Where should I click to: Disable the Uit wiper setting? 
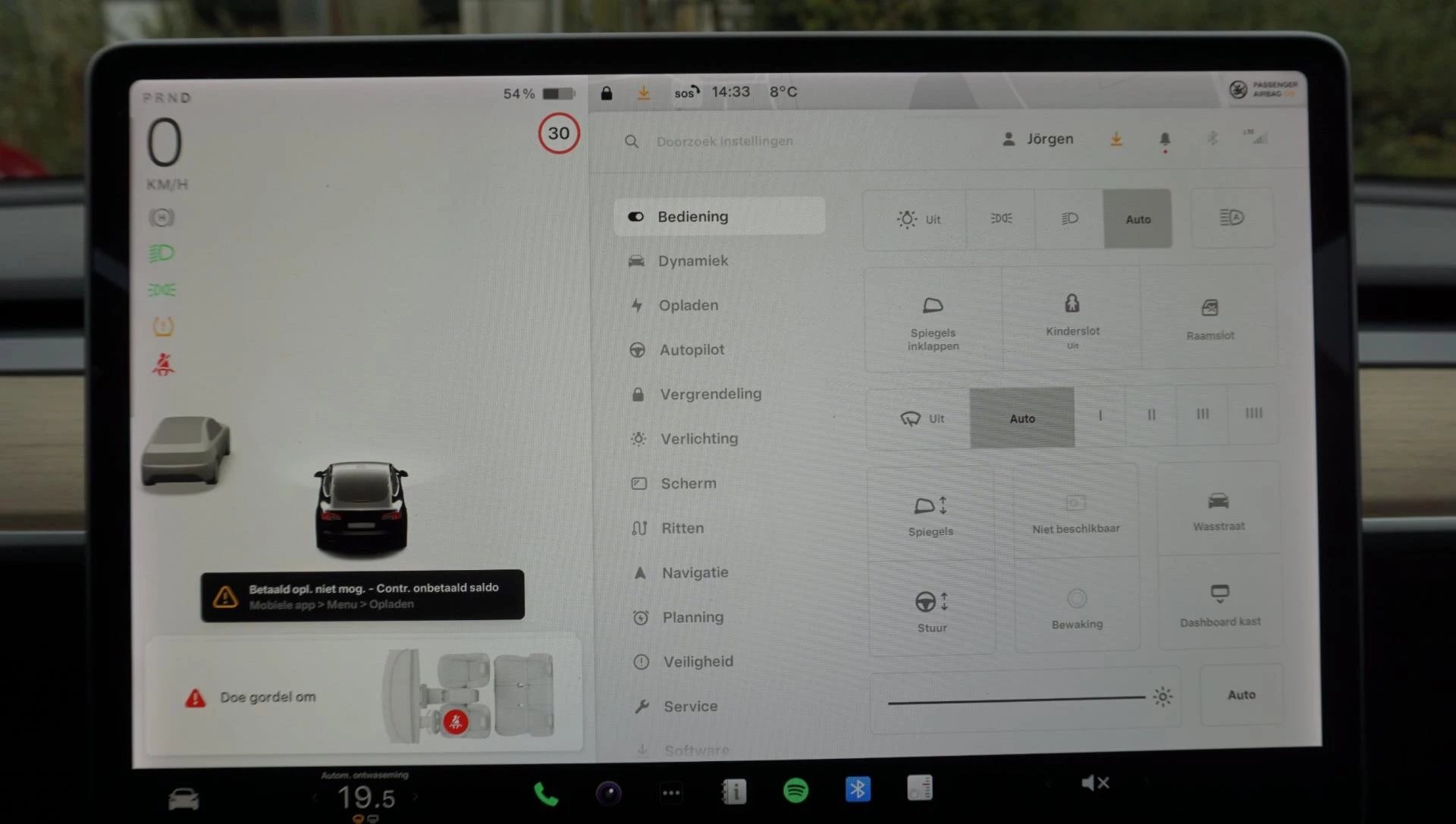pyautogui.click(x=921, y=416)
